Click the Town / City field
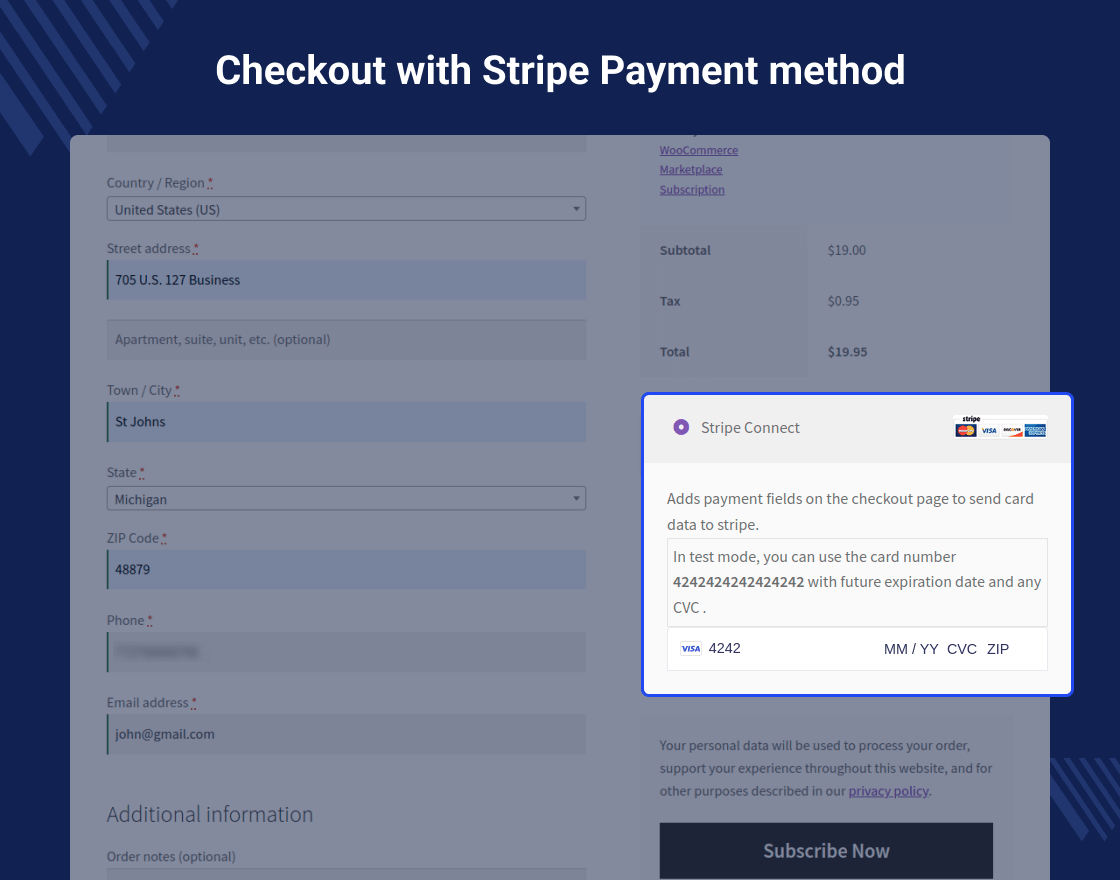1120x880 pixels. (x=346, y=422)
